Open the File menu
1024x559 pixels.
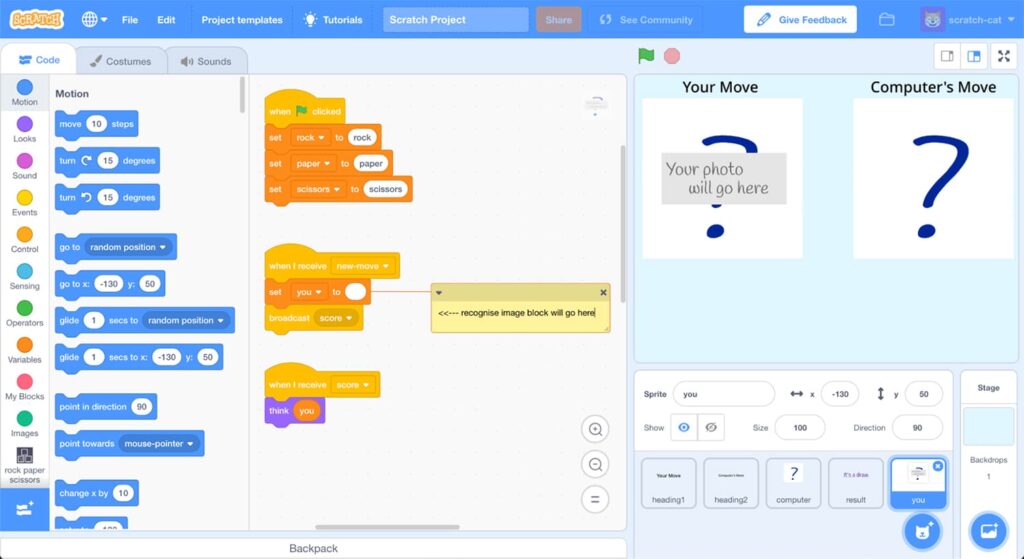tap(130, 20)
